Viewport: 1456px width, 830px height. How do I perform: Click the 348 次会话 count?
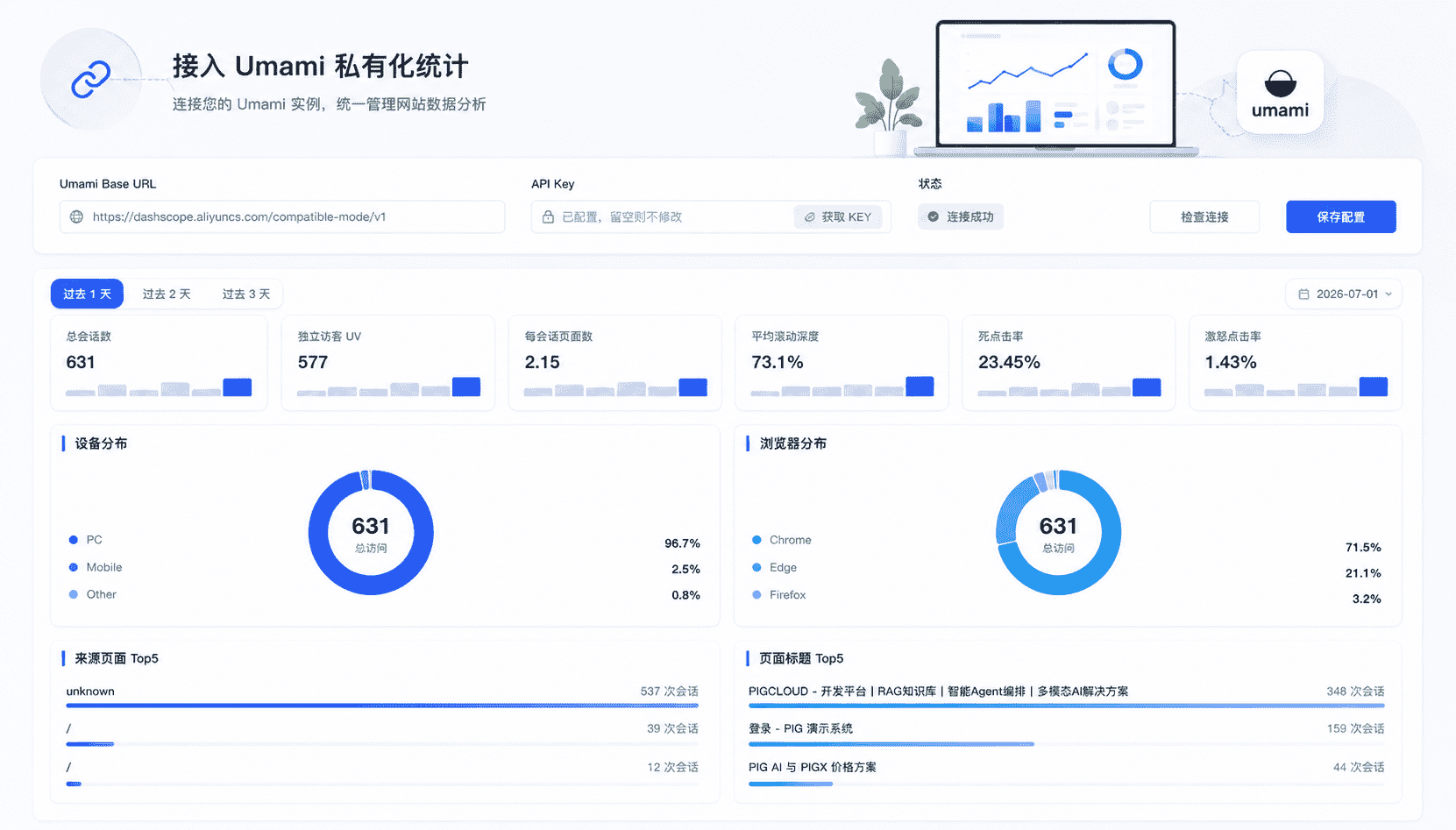(1355, 692)
